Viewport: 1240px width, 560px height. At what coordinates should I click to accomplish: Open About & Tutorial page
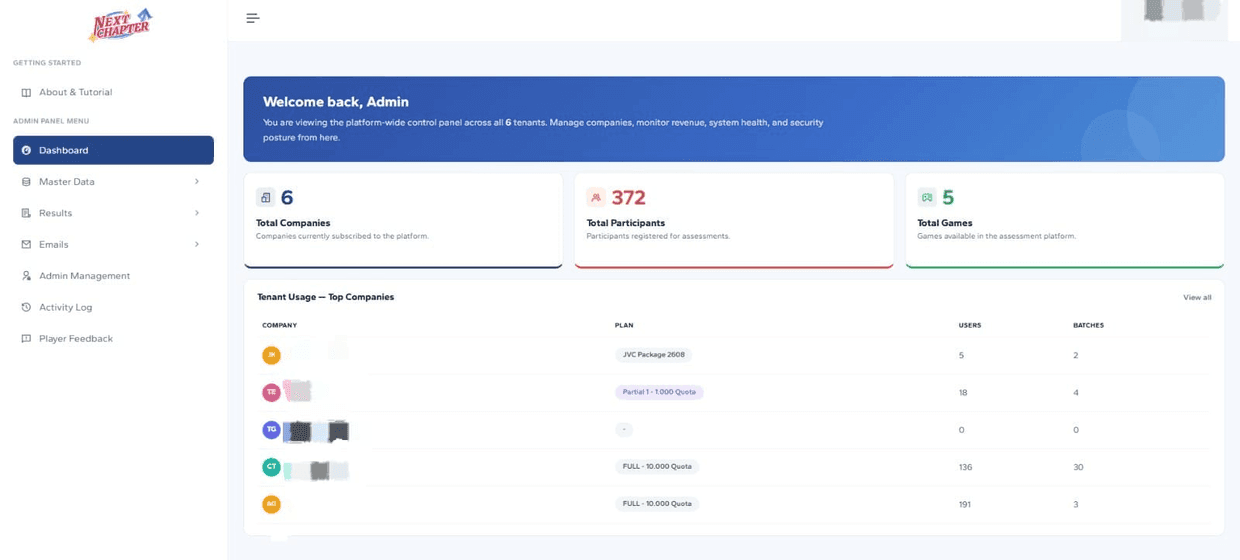[113, 92]
